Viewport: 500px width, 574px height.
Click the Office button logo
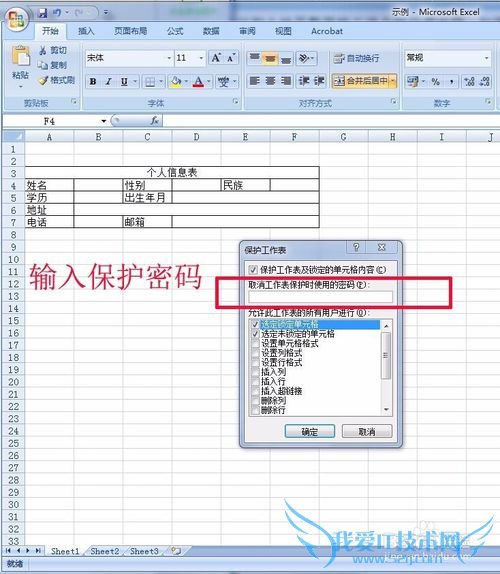pos(17,18)
